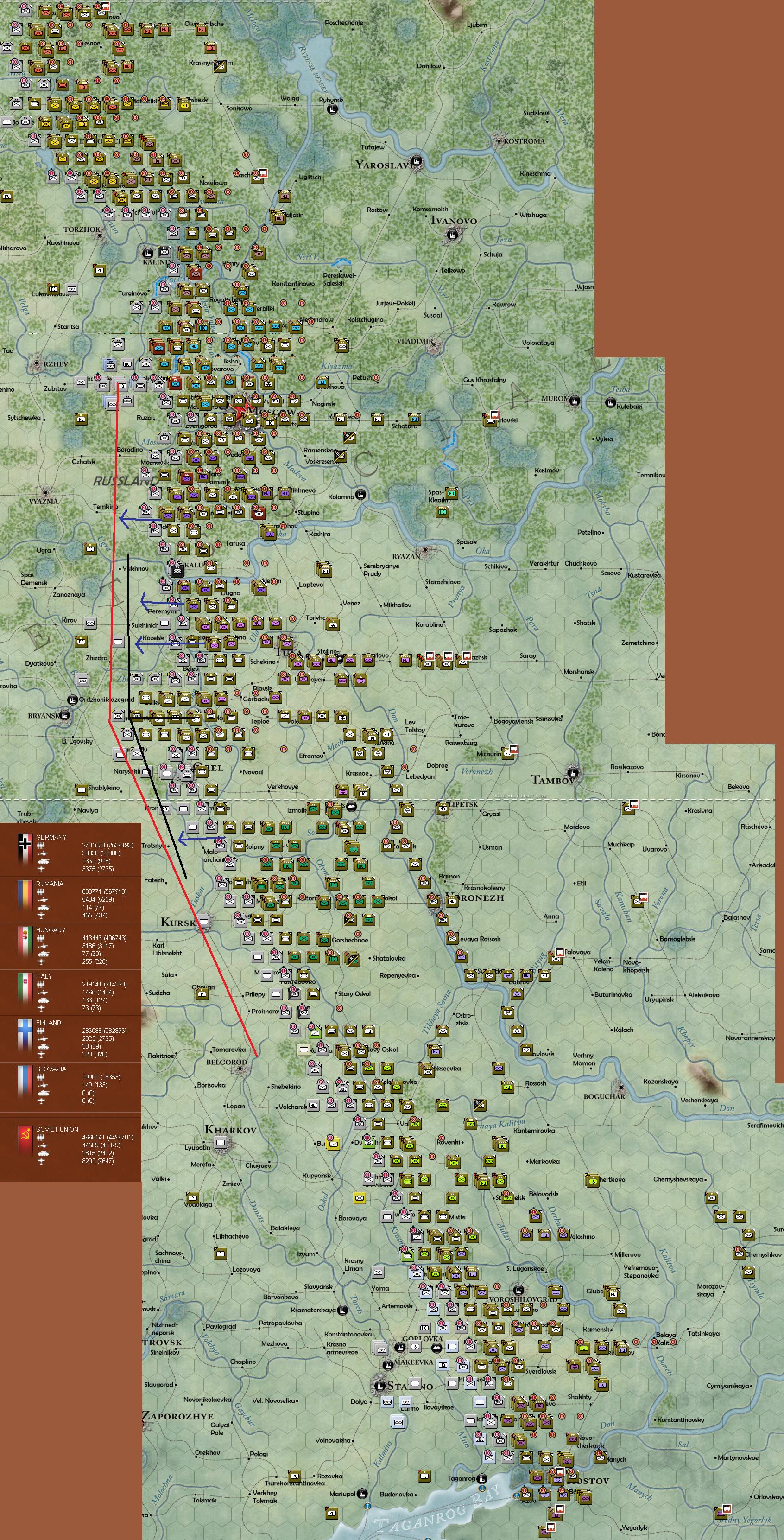Select the "Gus Khrustalny" town label
The height and width of the screenshot is (1540, 784).
(x=485, y=380)
